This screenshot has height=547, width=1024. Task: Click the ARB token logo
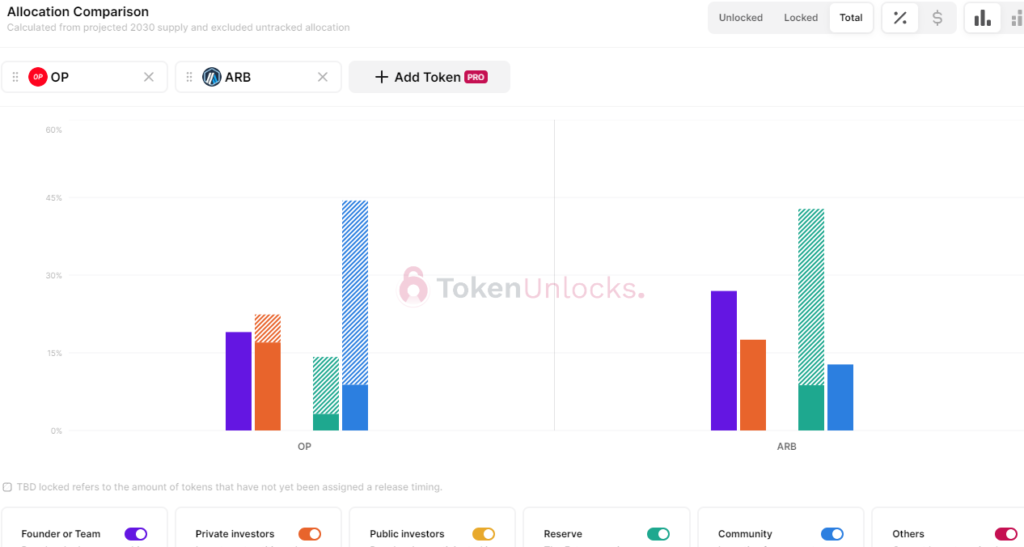pyautogui.click(x=211, y=77)
